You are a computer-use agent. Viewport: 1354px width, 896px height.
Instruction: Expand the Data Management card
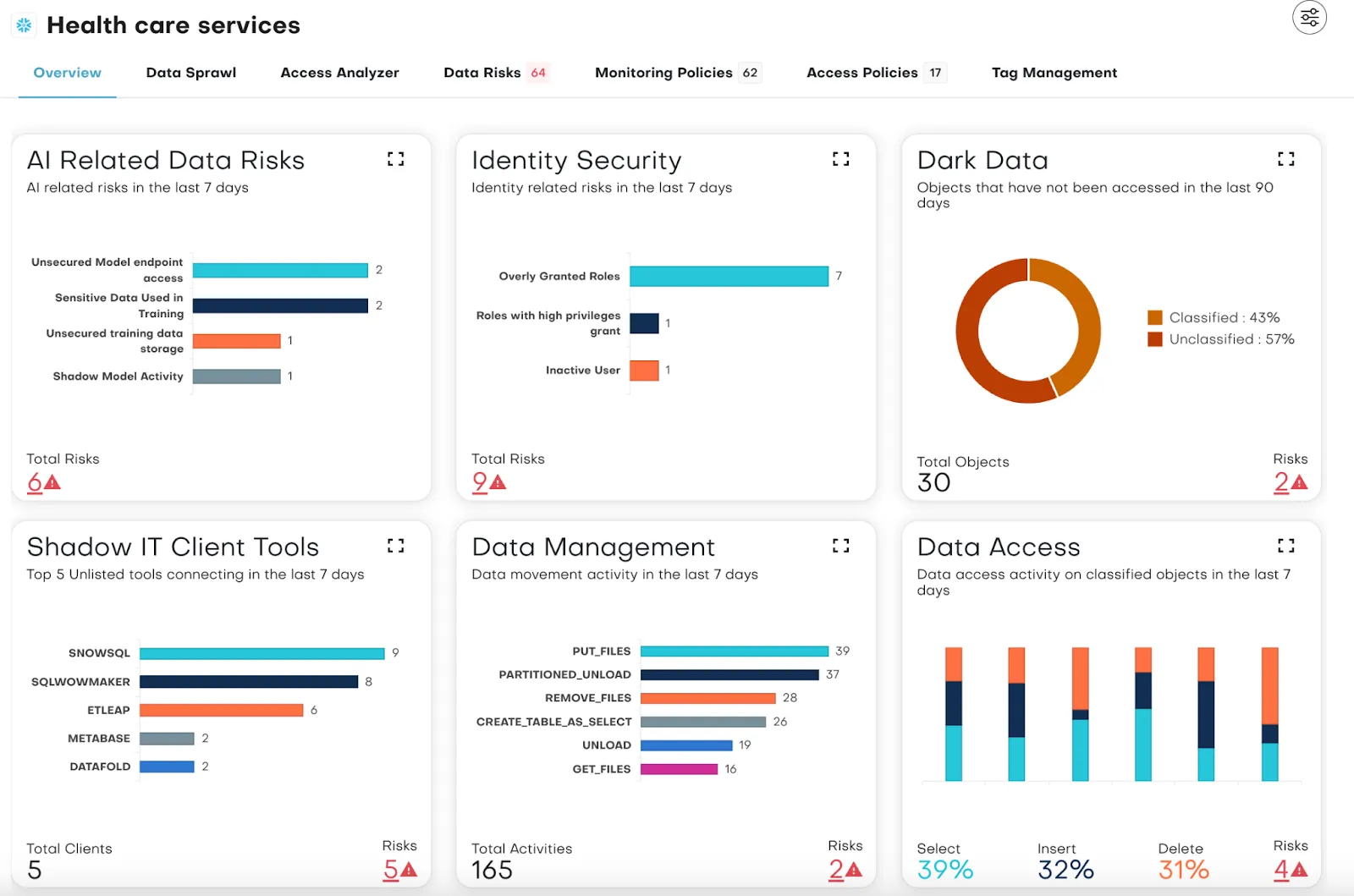pyautogui.click(x=840, y=546)
